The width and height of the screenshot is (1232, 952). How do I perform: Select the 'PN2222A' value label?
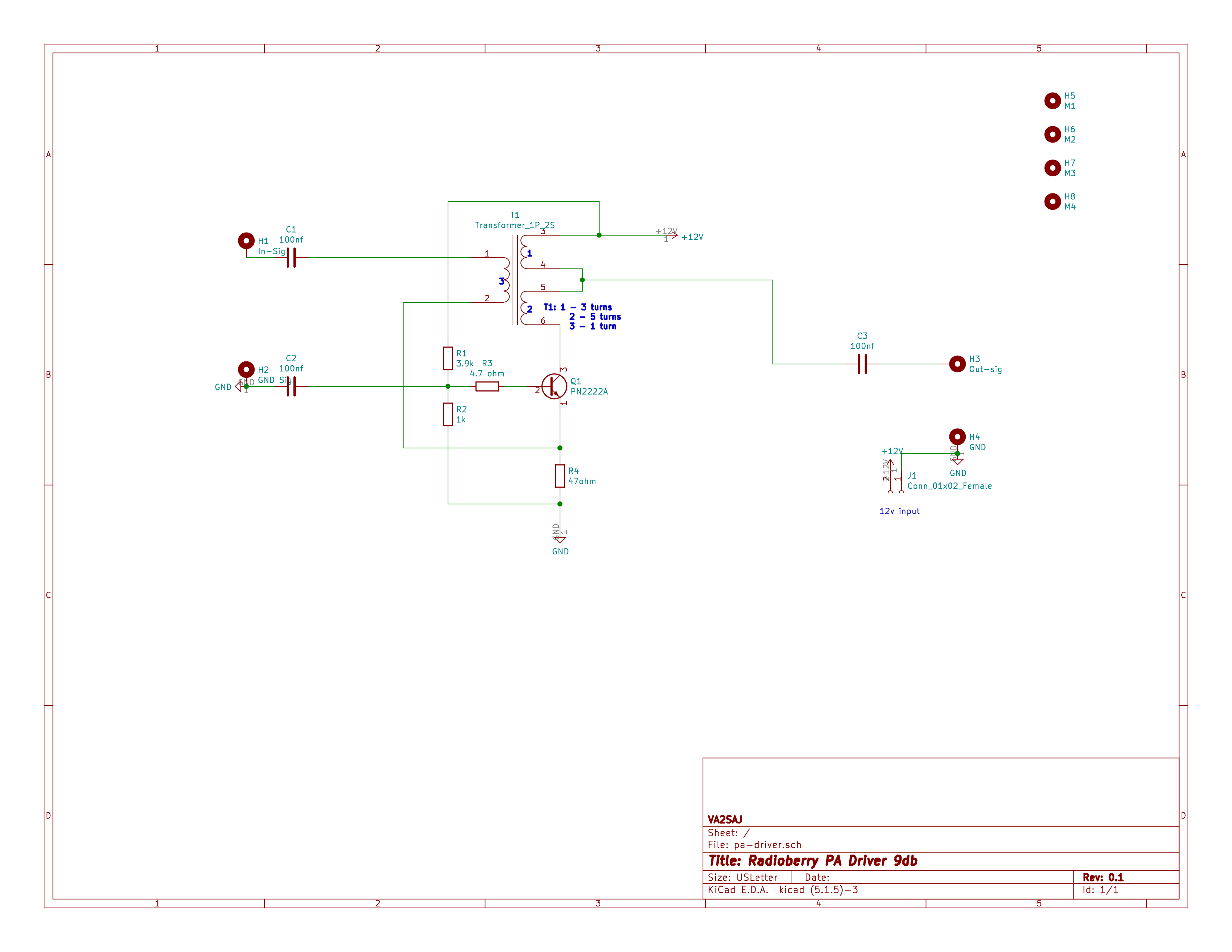point(589,391)
